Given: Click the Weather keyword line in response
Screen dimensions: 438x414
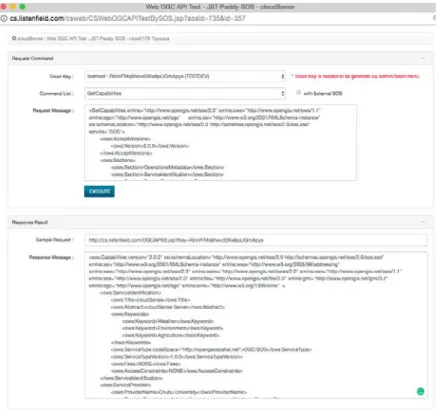Looking at the screenshot, I should pos(168,321).
